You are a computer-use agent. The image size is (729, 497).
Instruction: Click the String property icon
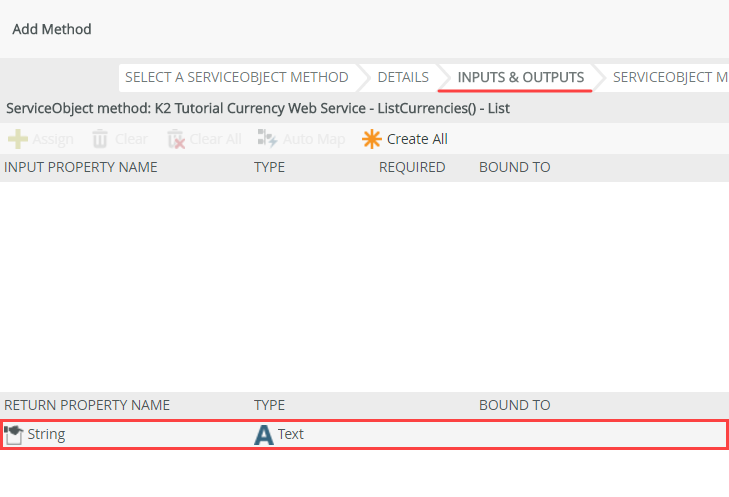pyautogui.click(x=14, y=434)
